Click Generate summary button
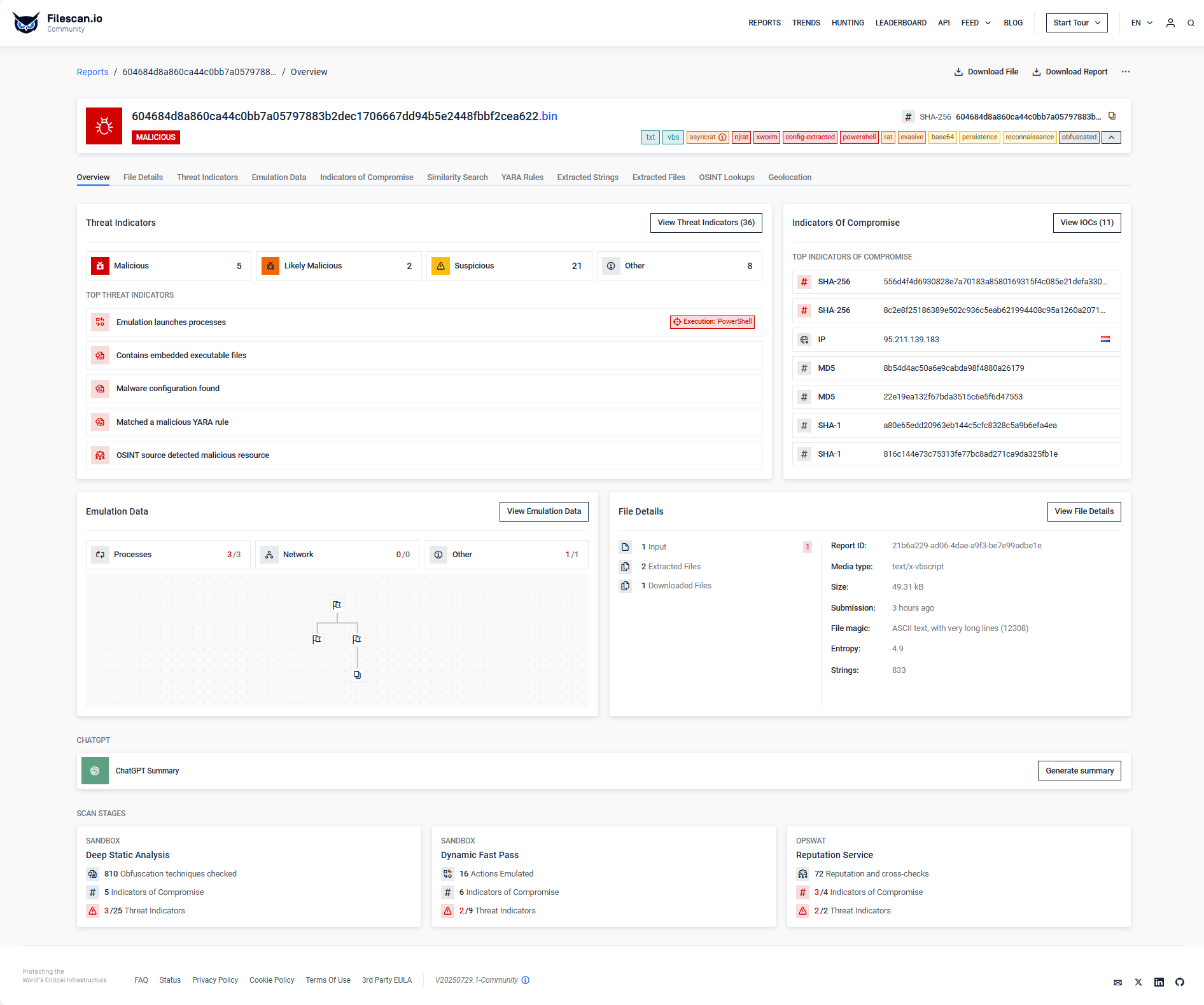 (1079, 771)
